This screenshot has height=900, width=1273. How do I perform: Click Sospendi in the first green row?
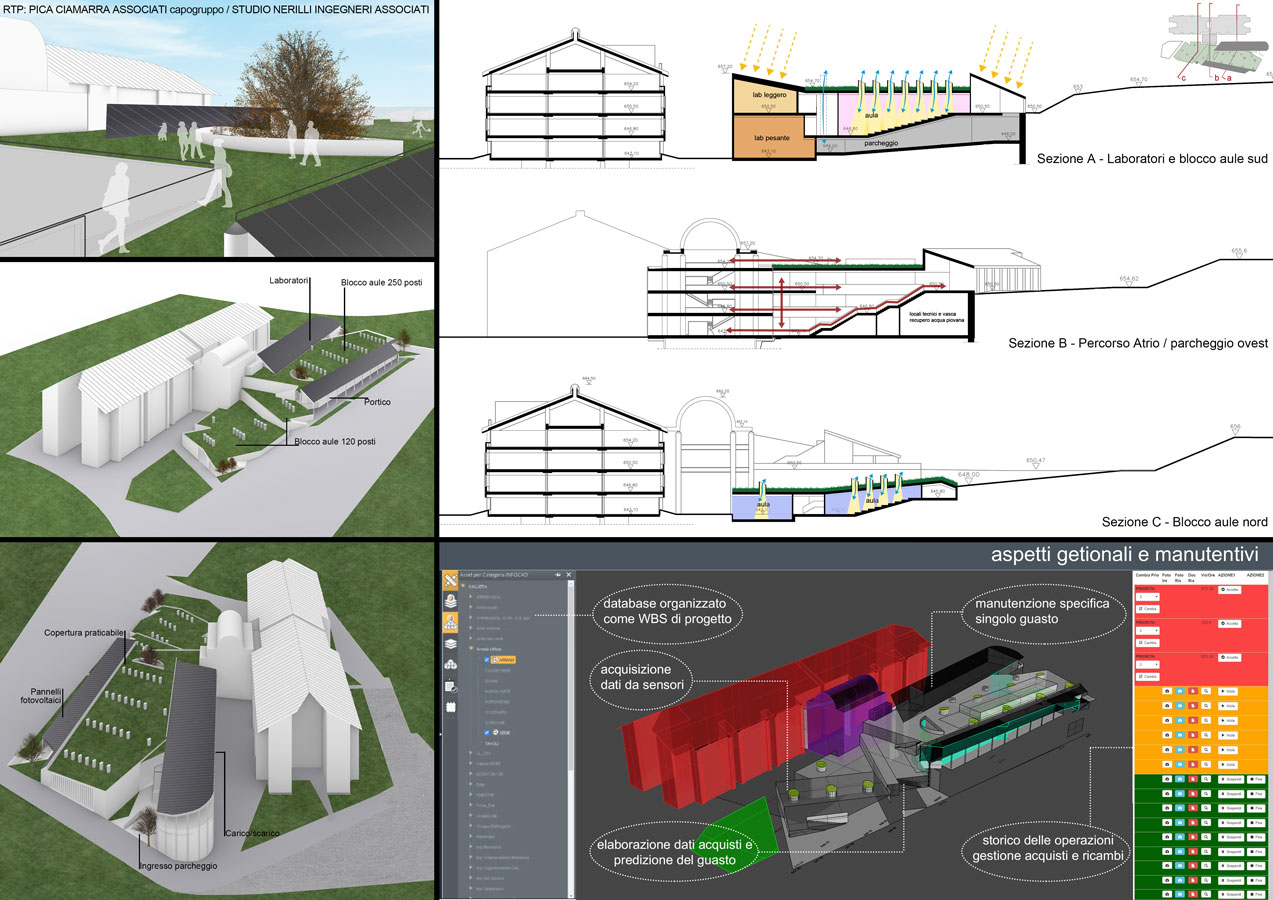tap(1231, 779)
